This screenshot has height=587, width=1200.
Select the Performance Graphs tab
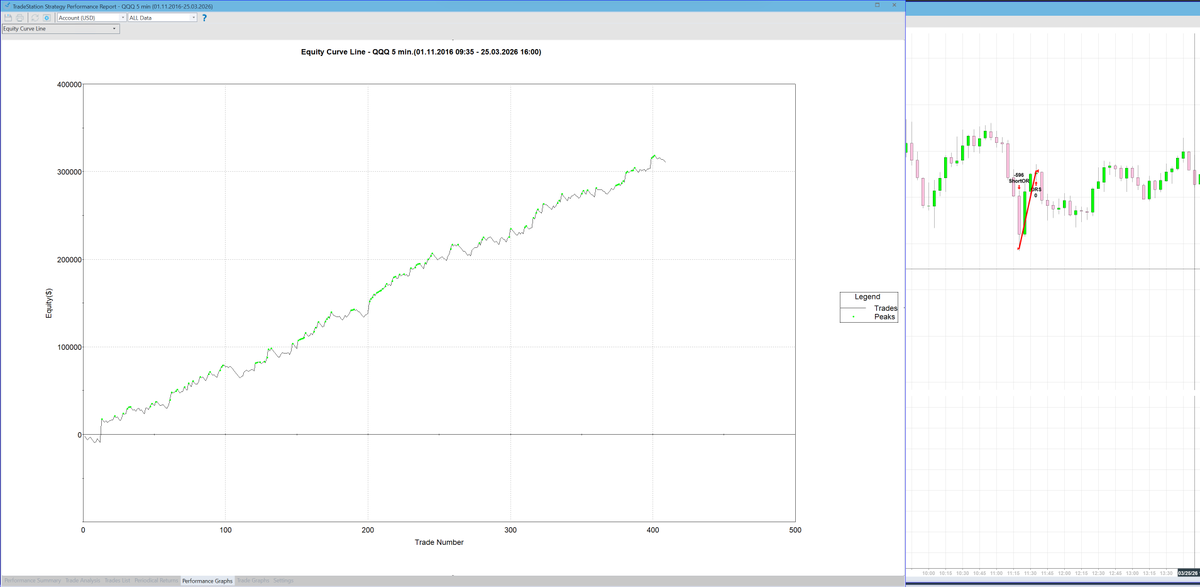(207, 580)
